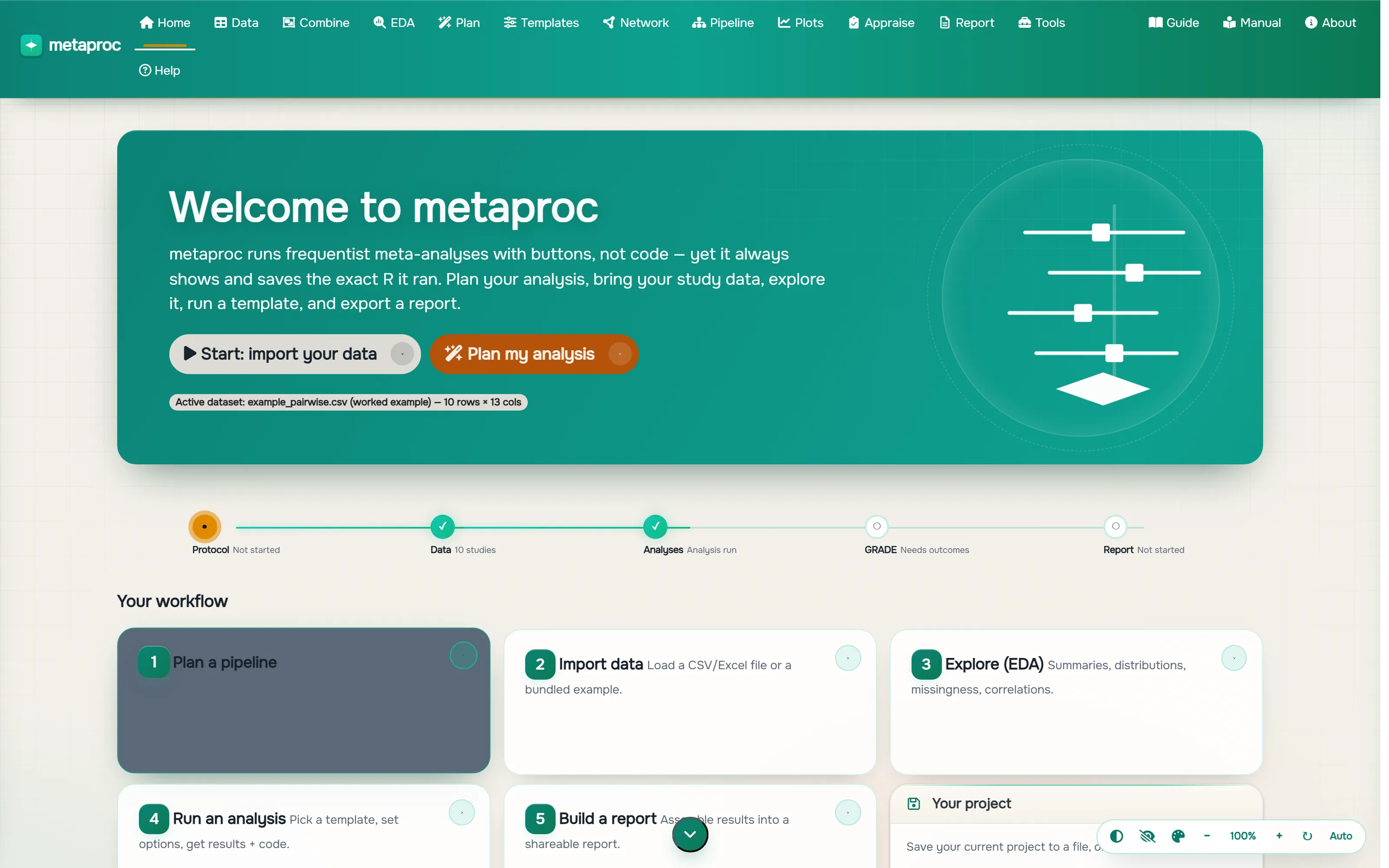The width and height of the screenshot is (1389, 868).
Task: Click the zoom in plus button
Action: (x=1279, y=836)
